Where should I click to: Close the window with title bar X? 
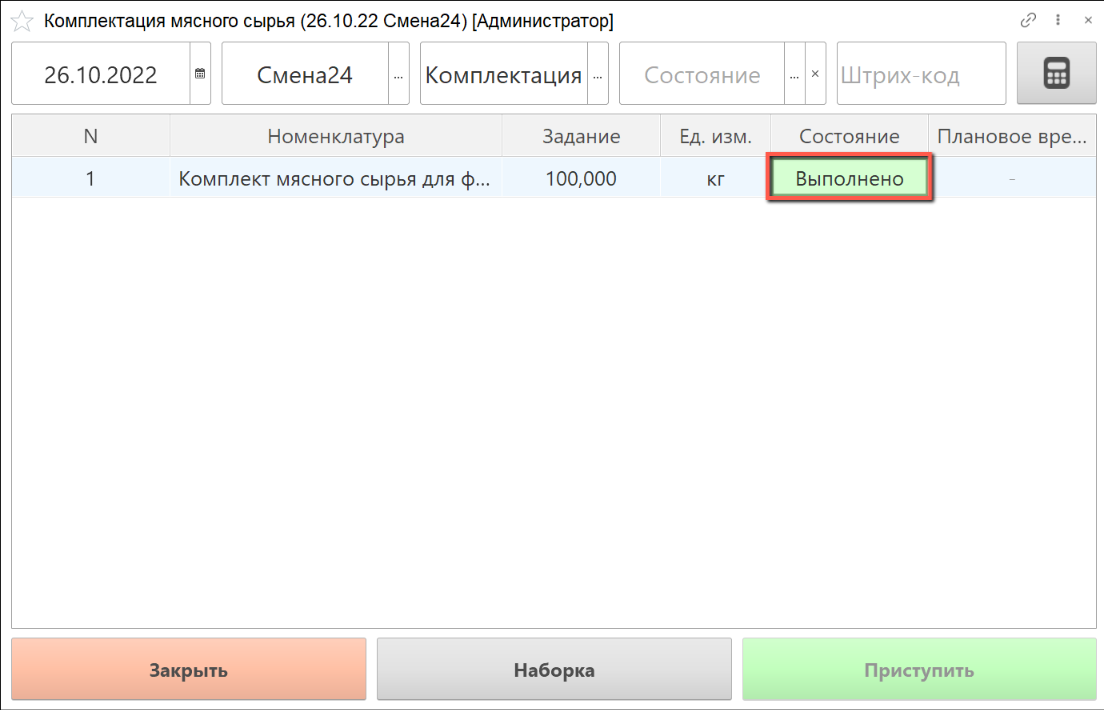click(x=1088, y=20)
